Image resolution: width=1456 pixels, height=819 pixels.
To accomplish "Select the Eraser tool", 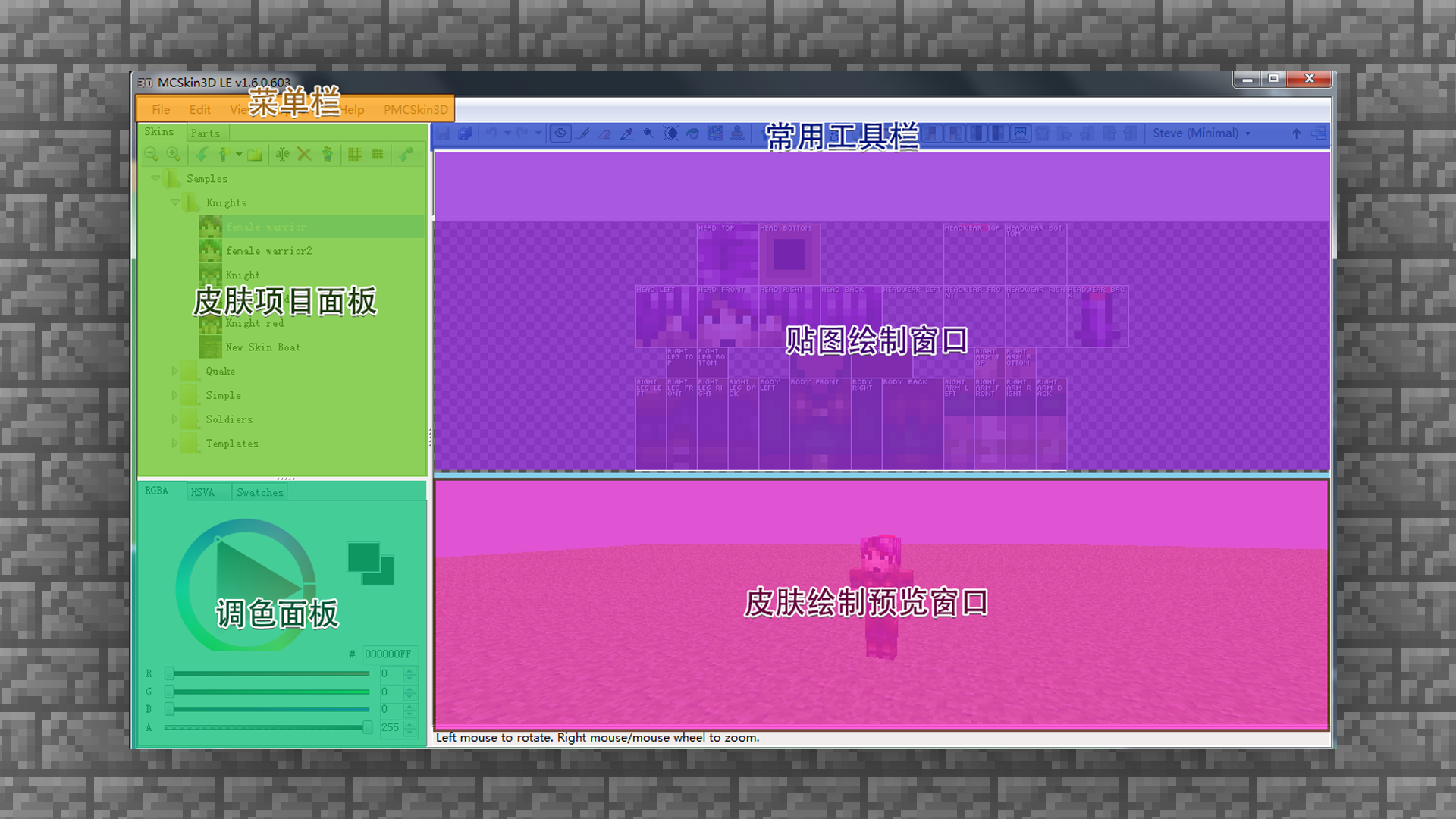I will (x=604, y=133).
